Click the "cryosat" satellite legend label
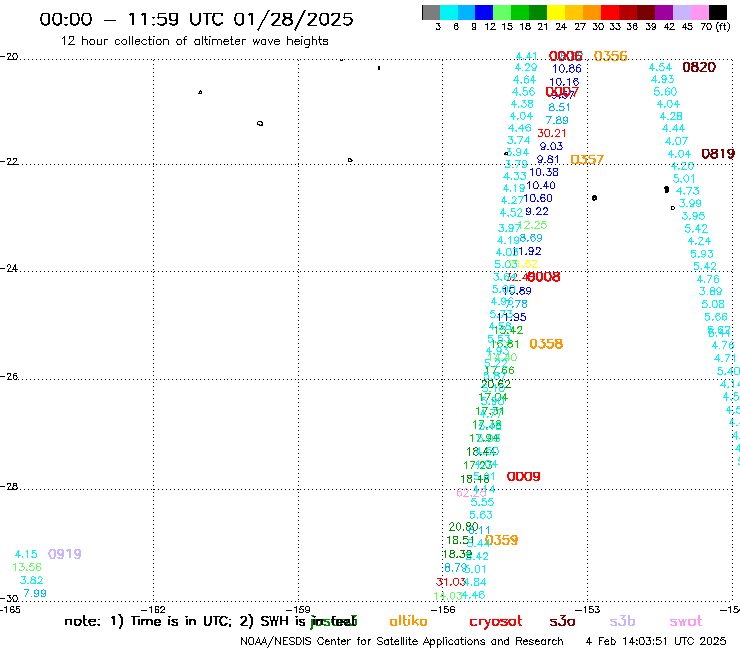 [x=496, y=622]
